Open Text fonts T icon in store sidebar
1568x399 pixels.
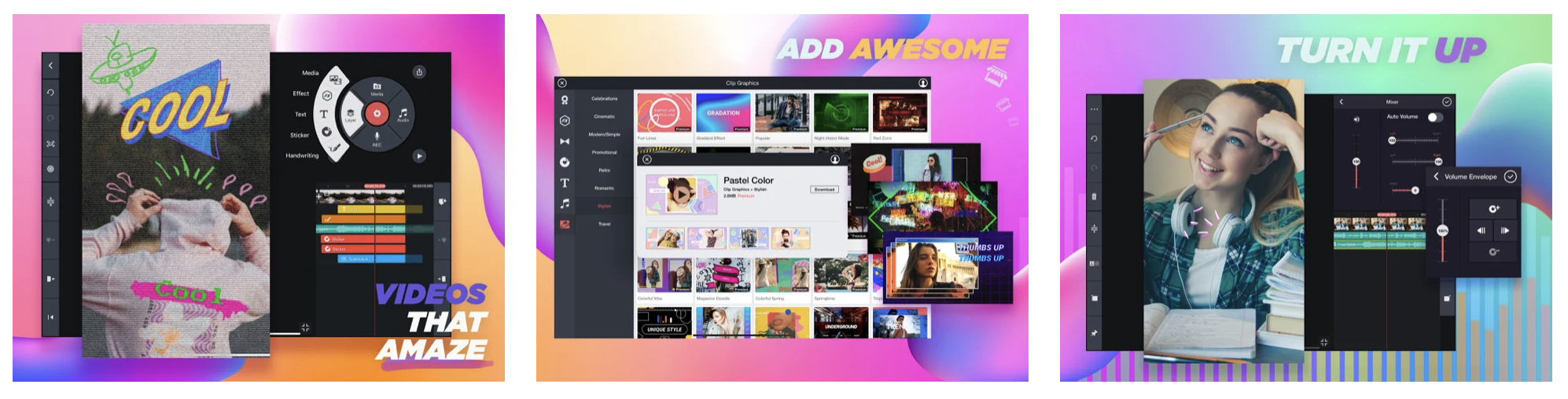(565, 182)
